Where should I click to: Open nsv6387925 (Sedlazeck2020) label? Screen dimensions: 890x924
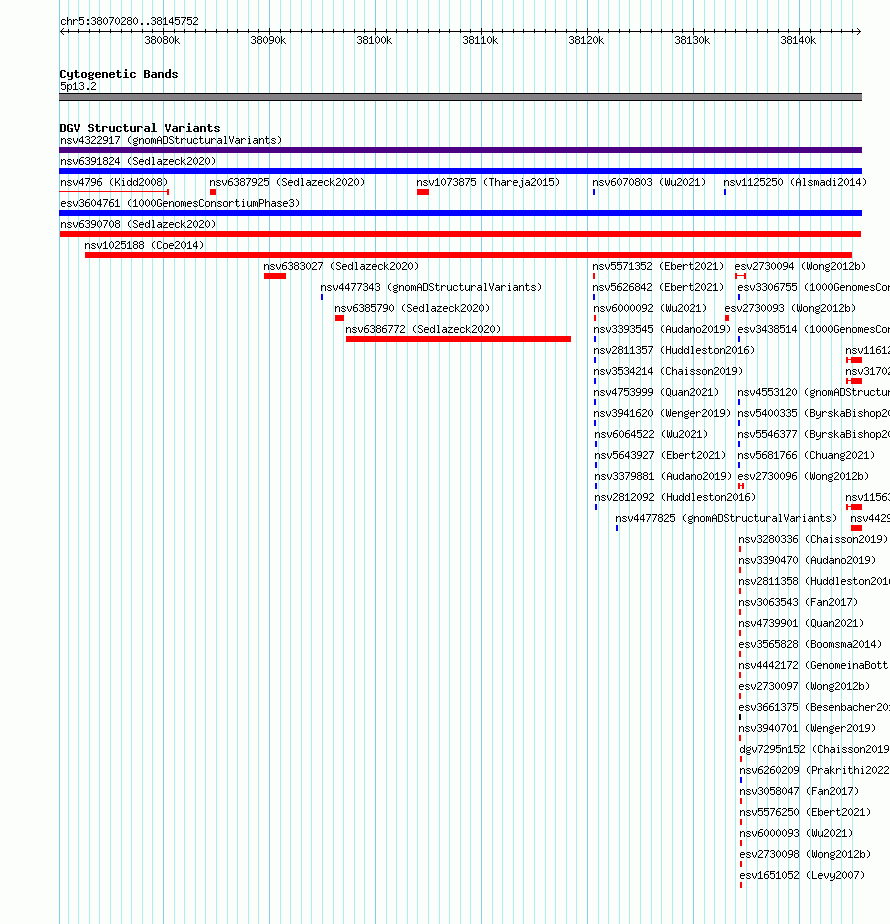pos(287,182)
